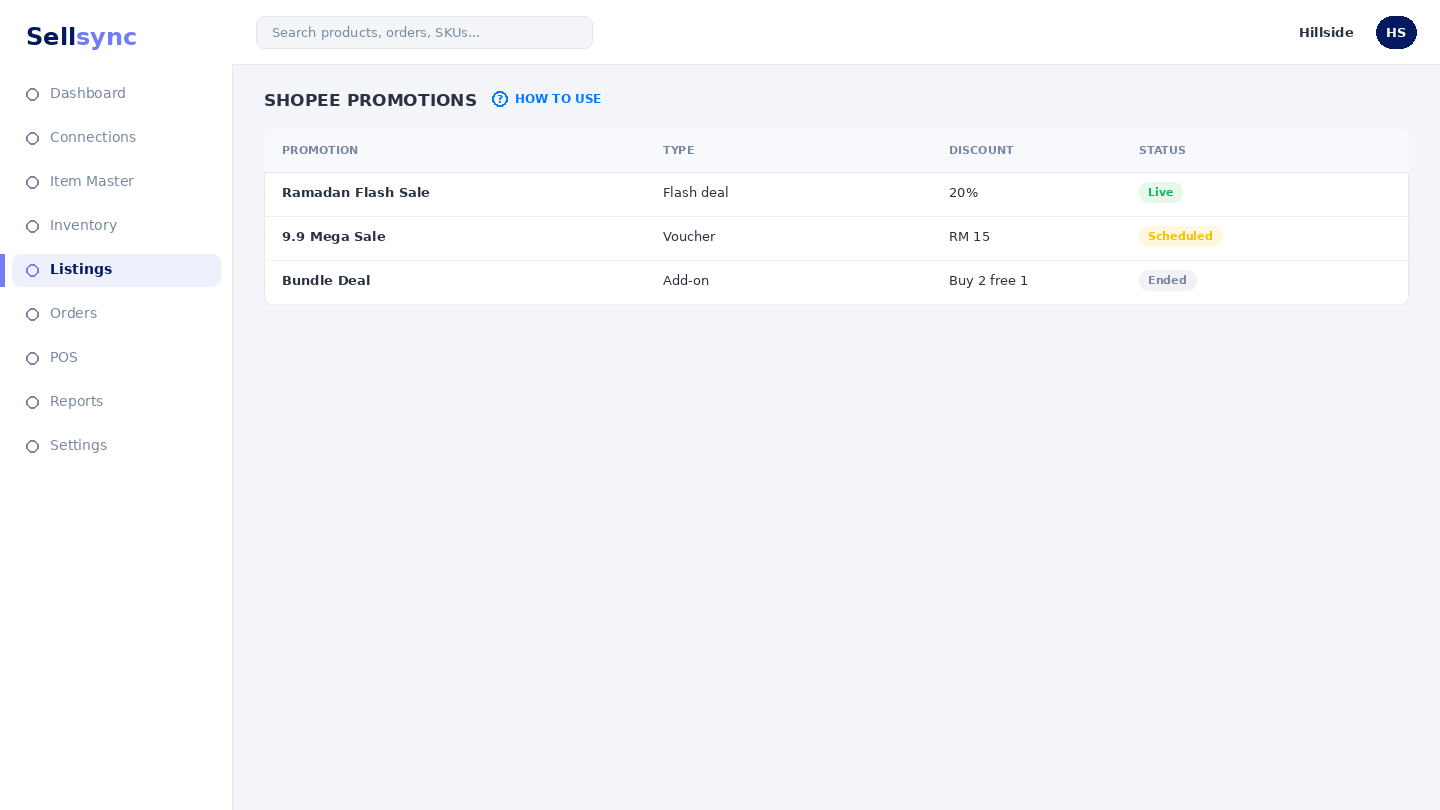
Task: Click the Dashboard circle icon in sidebar
Action: pyautogui.click(x=32, y=94)
